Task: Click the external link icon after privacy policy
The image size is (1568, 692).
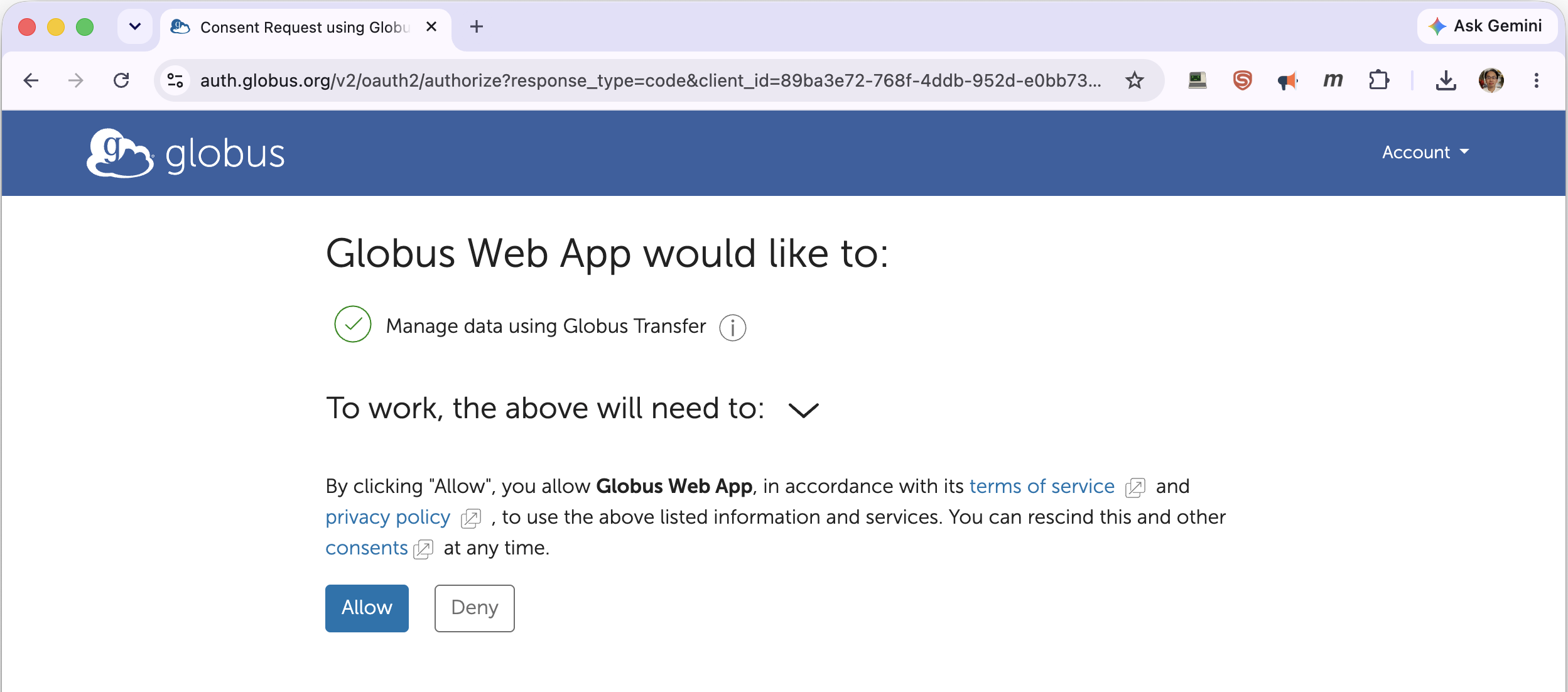Action: [x=470, y=519]
